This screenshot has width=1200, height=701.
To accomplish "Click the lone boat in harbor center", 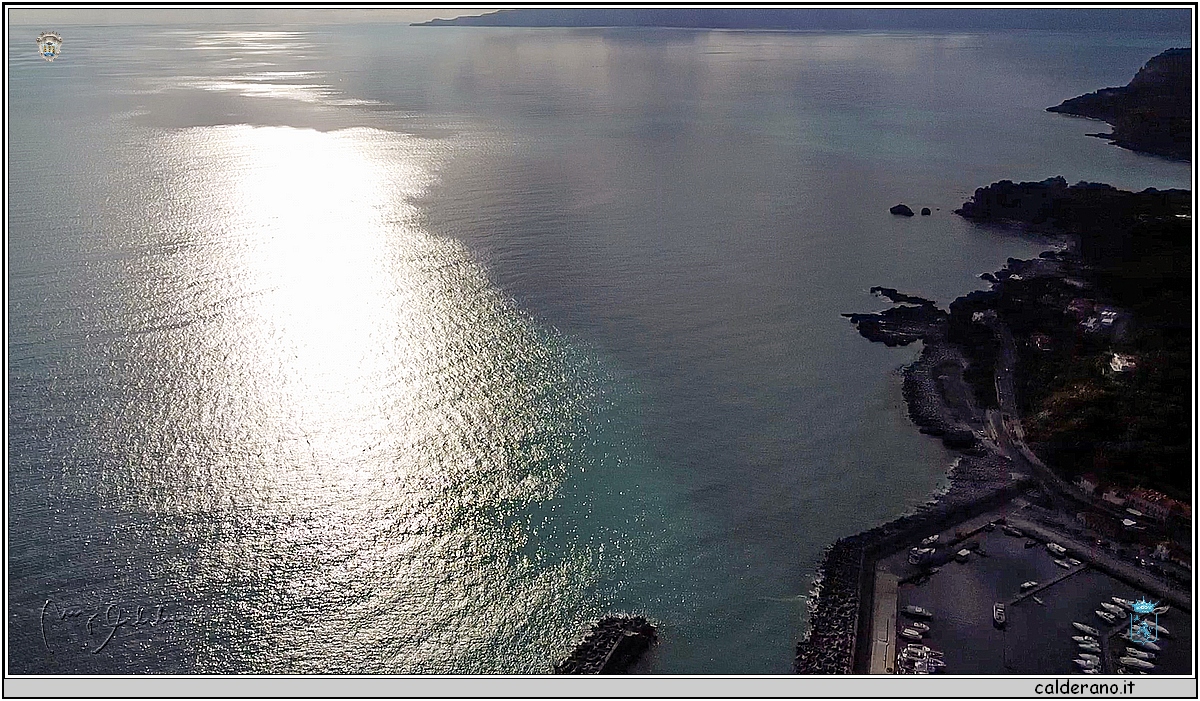I will pos(999,614).
